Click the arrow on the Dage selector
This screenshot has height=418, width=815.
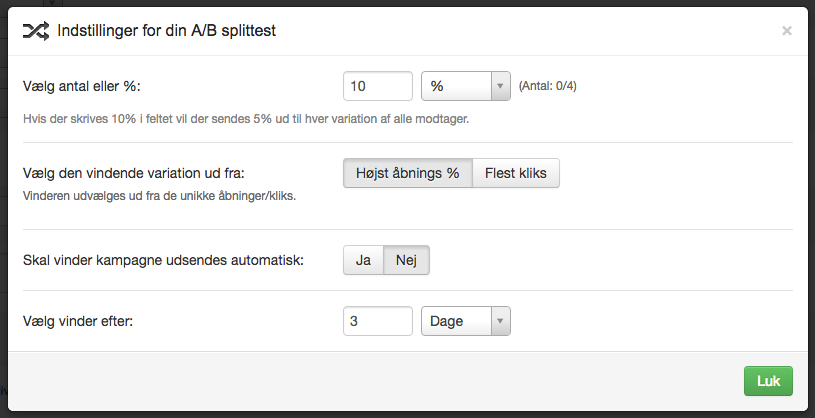501,321
